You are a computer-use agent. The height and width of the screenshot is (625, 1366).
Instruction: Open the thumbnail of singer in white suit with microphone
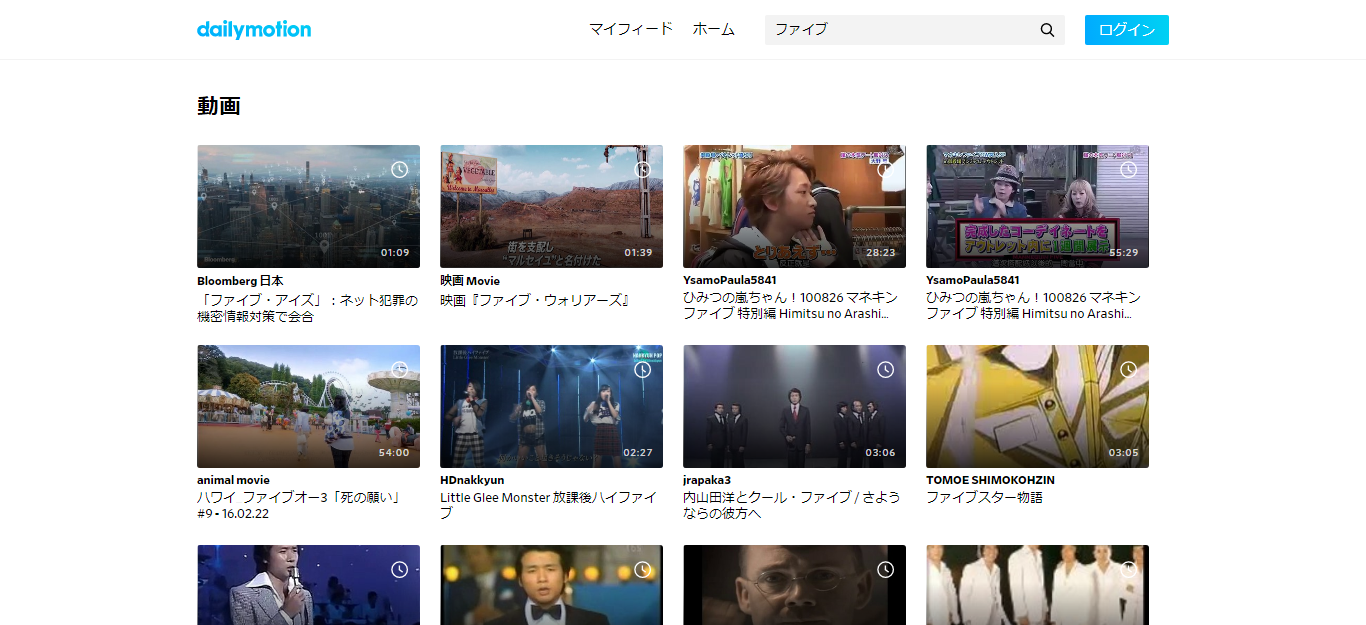308,585
